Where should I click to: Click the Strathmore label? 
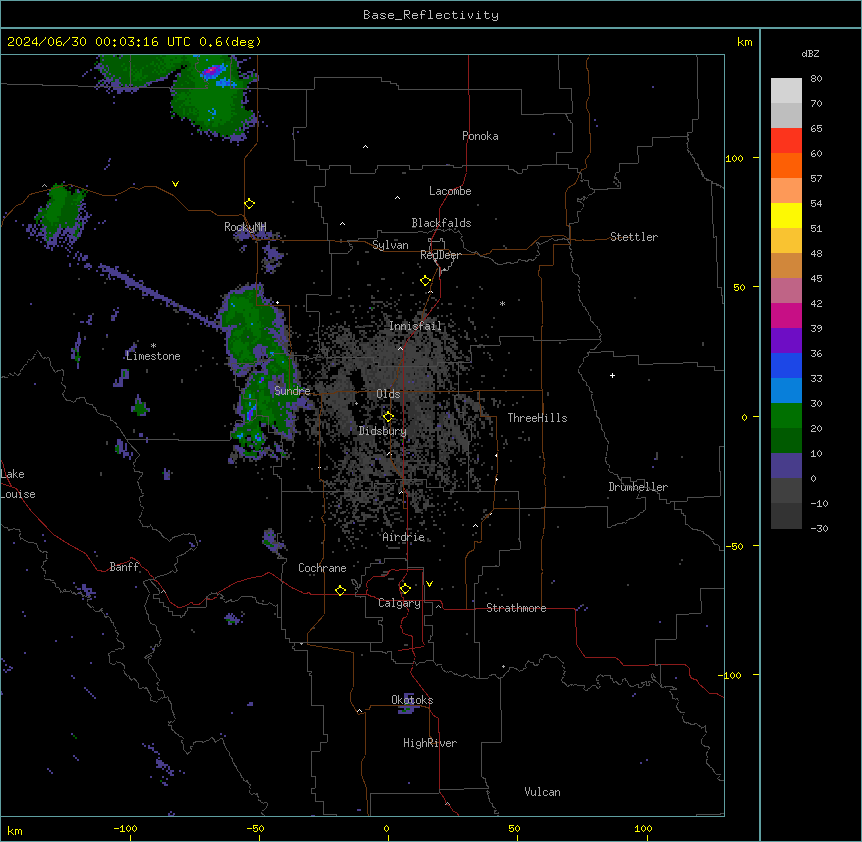(x=516, y=608)
